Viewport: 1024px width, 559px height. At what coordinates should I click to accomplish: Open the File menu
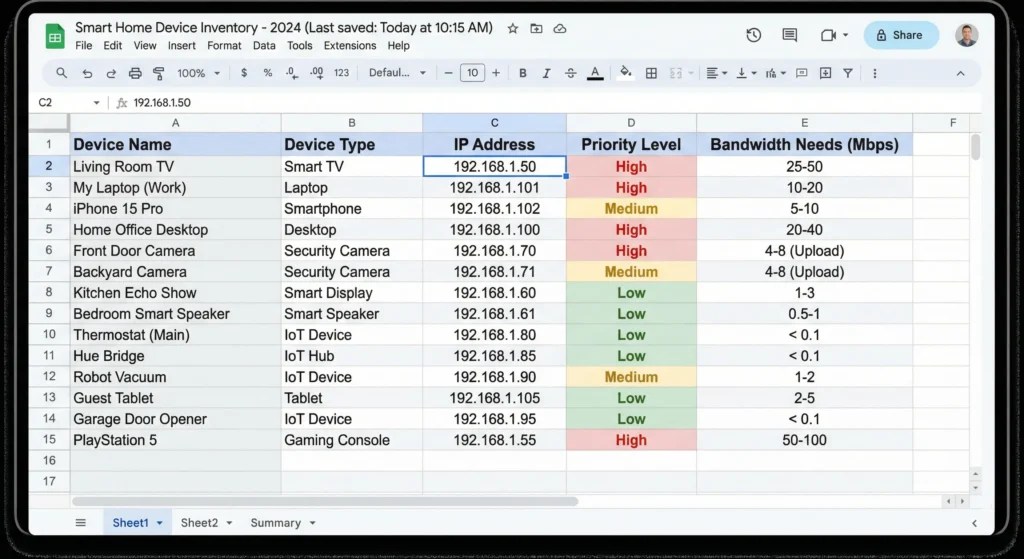point(84,46)
